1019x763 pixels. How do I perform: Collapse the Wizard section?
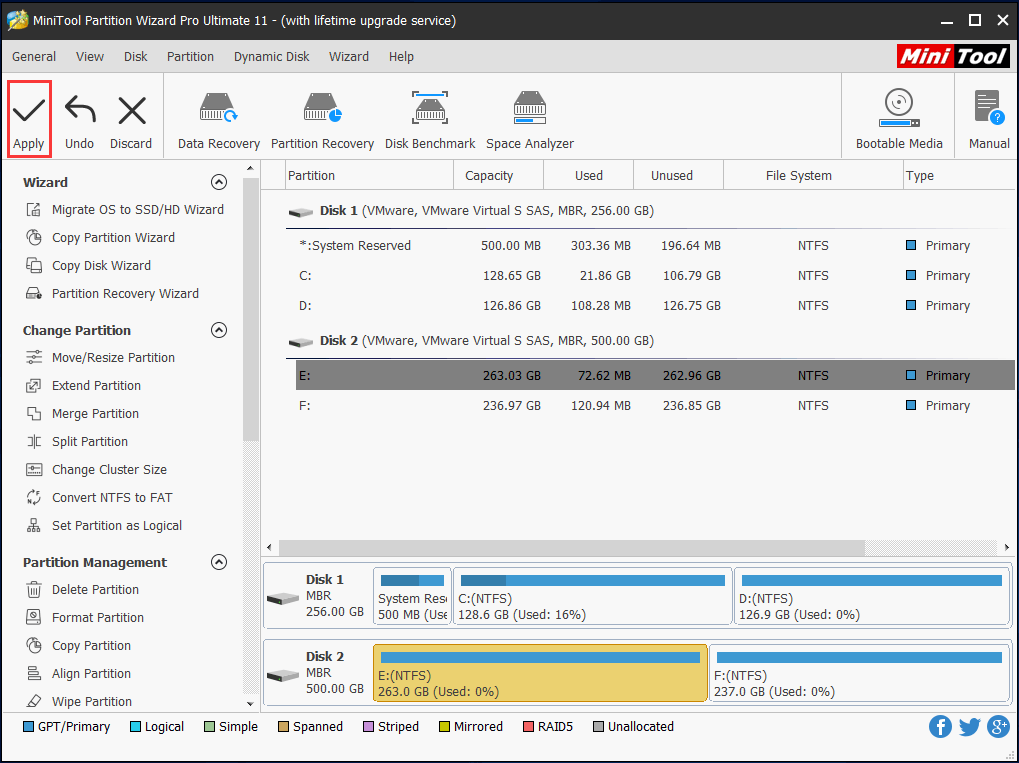click(219, 182)
